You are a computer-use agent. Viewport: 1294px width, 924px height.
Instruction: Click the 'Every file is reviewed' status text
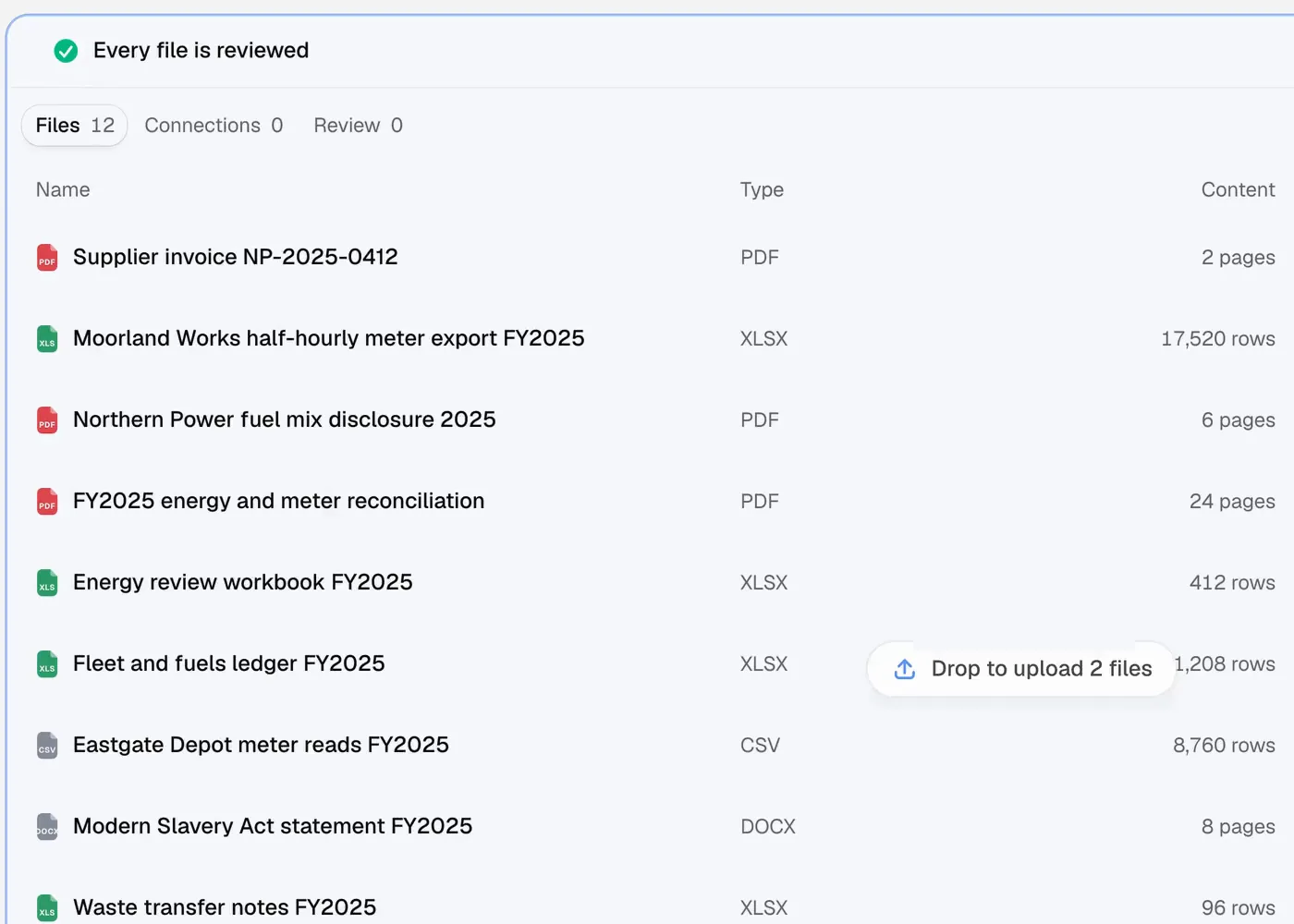201,50
